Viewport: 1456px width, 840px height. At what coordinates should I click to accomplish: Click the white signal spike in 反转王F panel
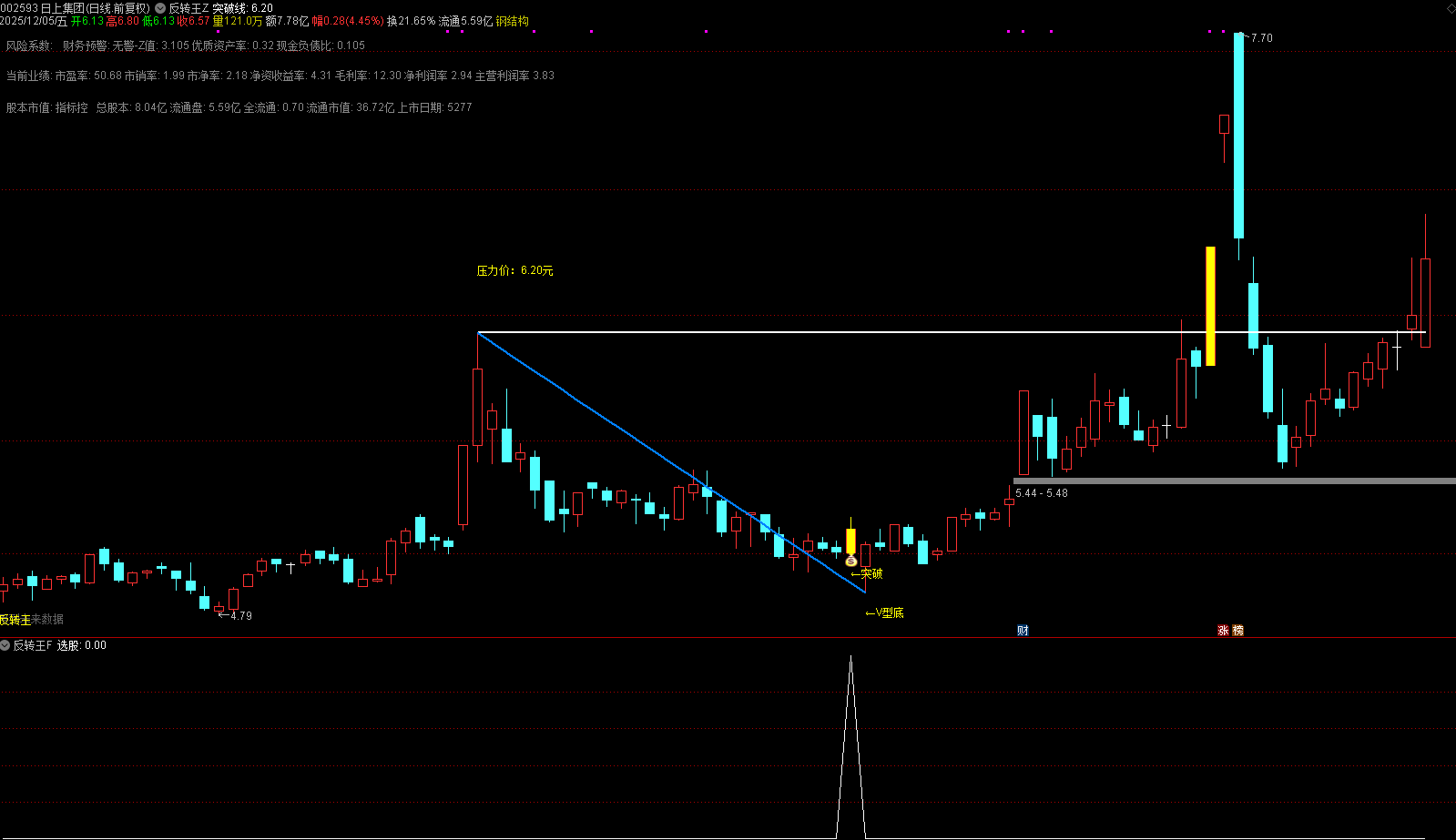coord(850,746)
